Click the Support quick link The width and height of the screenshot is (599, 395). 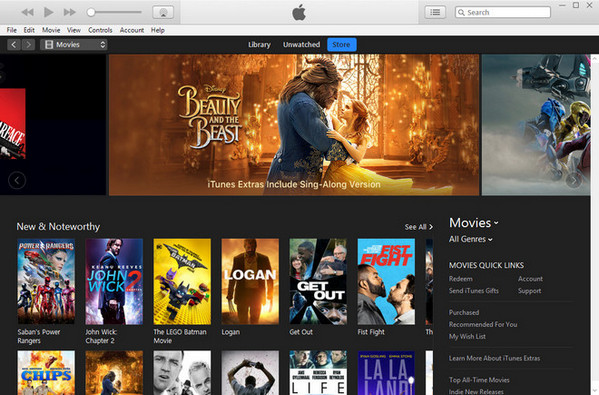[529, 291]
